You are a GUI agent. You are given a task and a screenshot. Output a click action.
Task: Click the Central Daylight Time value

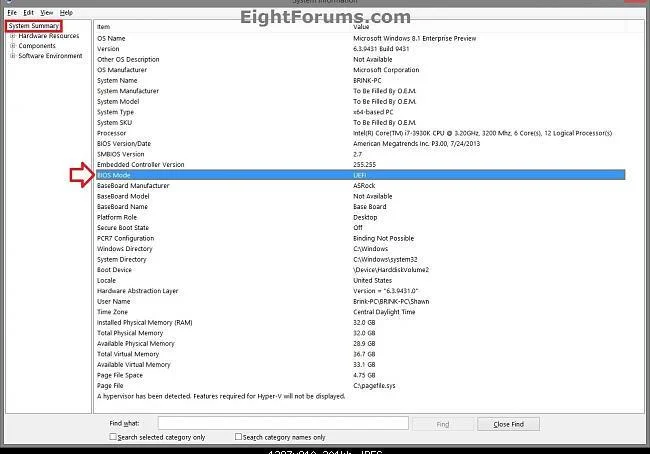coord(384,312)
